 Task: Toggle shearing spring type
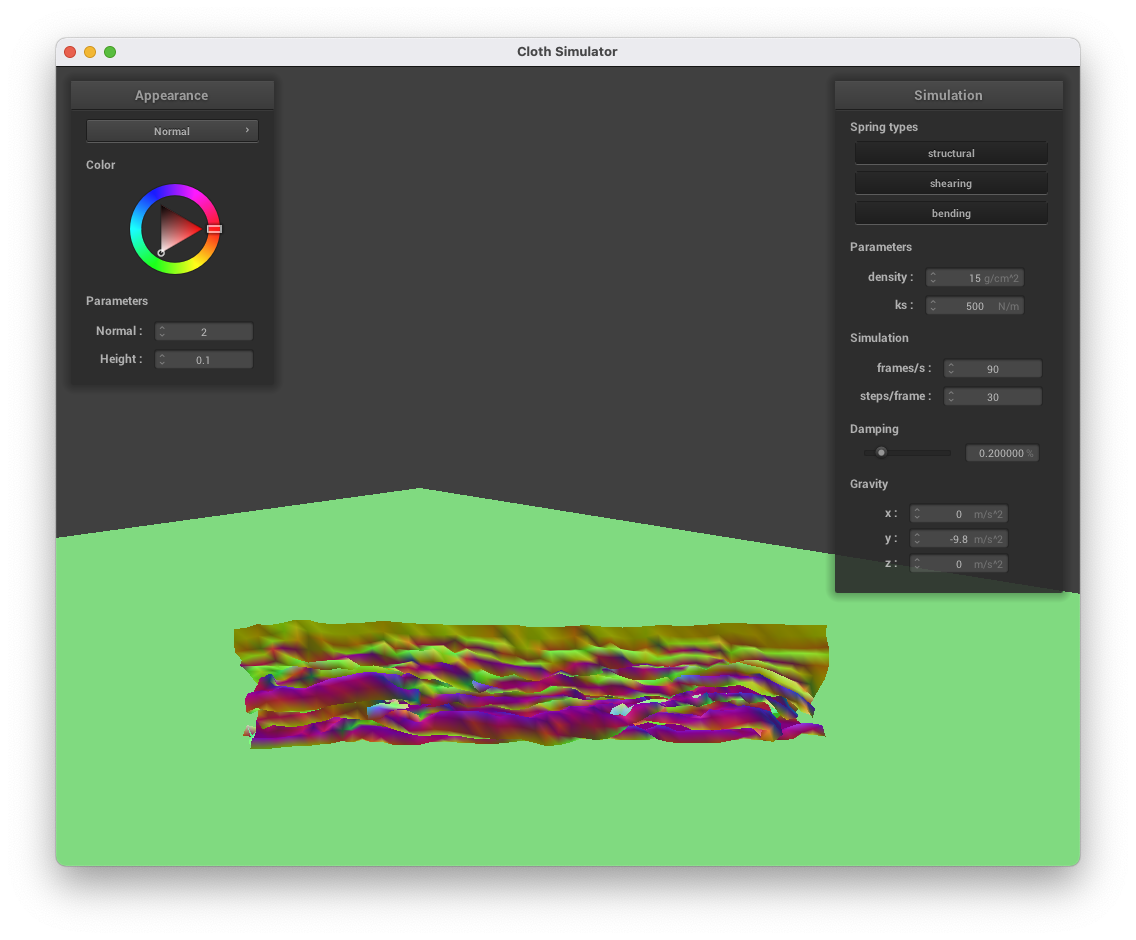(951, 183)
